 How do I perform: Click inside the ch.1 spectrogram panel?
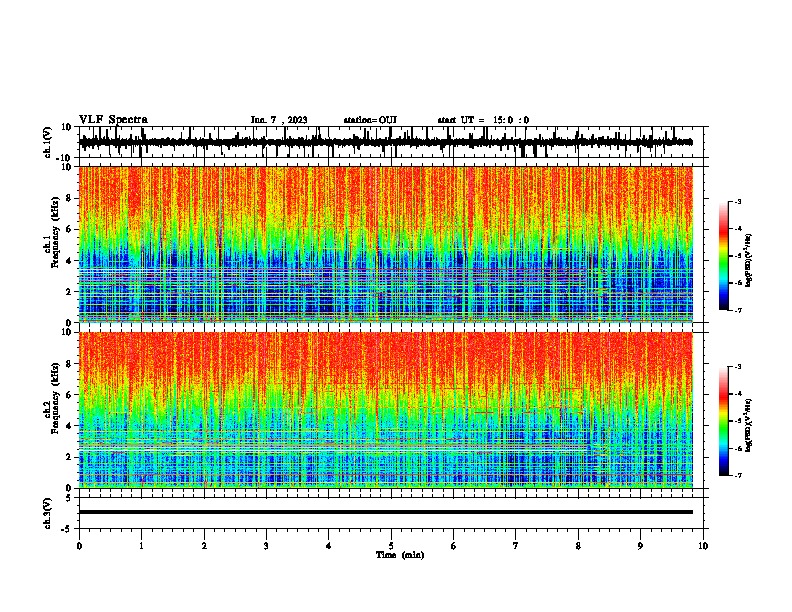(x=386, y=244)
